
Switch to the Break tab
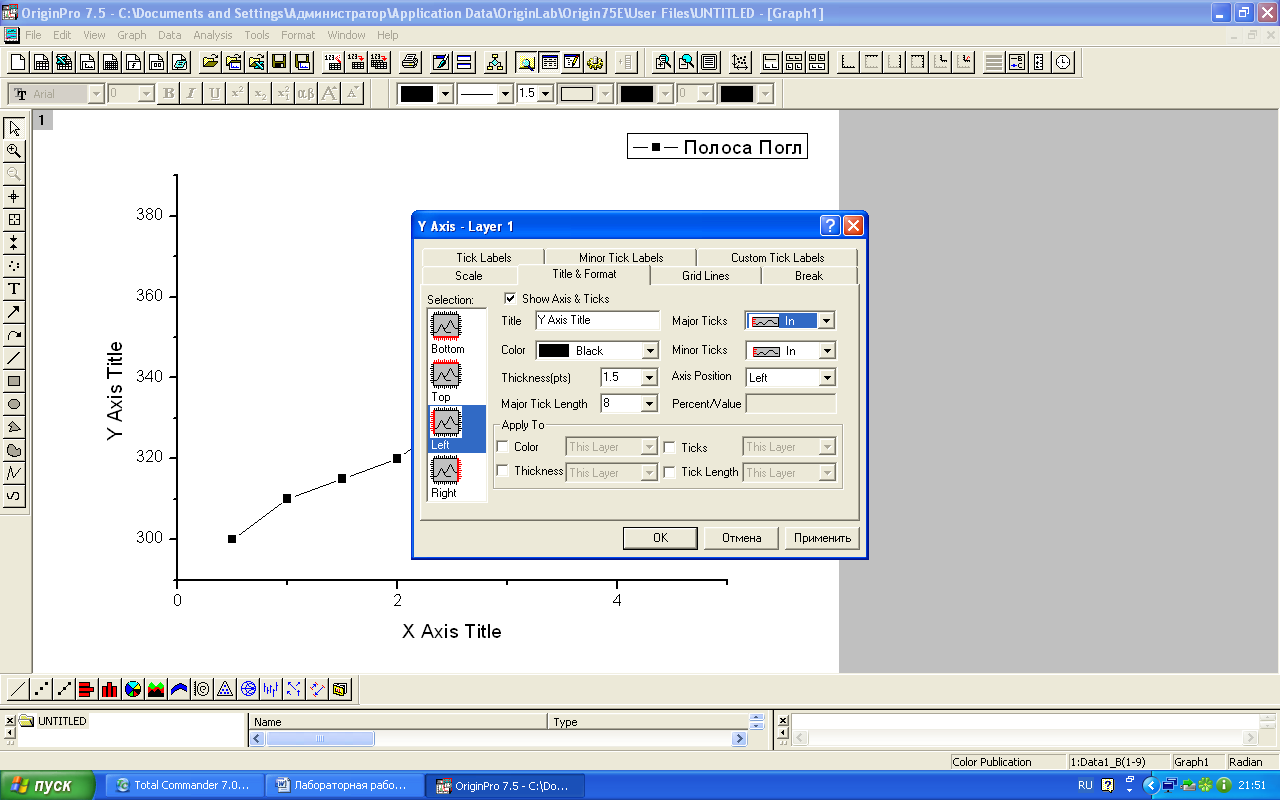point(809,276)
